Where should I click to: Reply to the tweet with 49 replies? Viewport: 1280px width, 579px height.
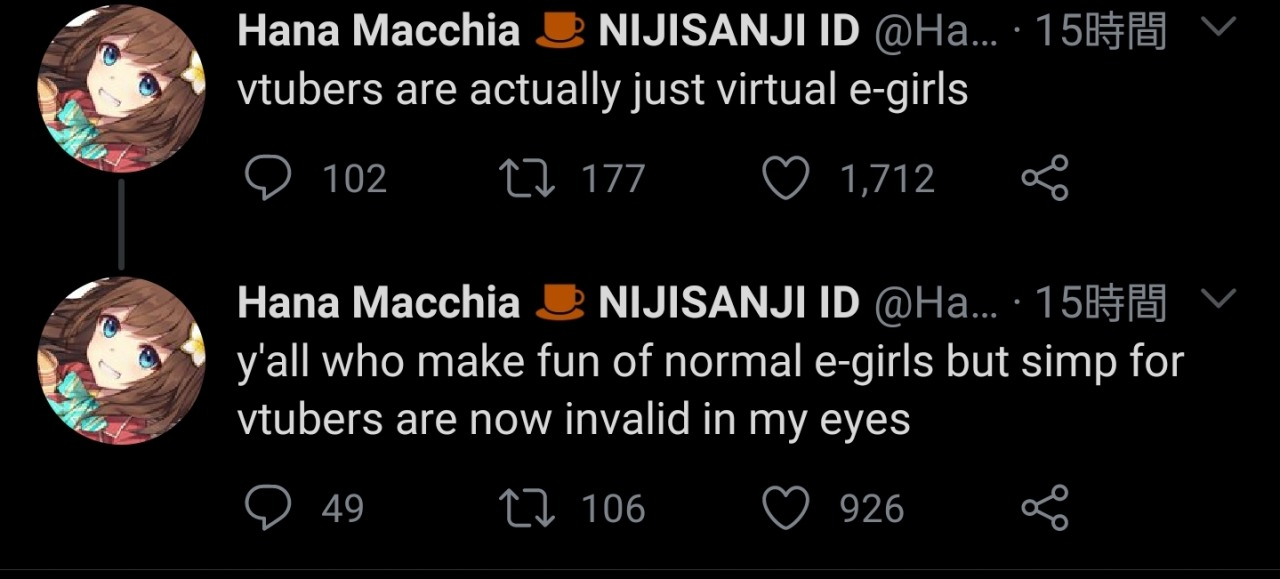pyautogui.click(x=267, y=509)
